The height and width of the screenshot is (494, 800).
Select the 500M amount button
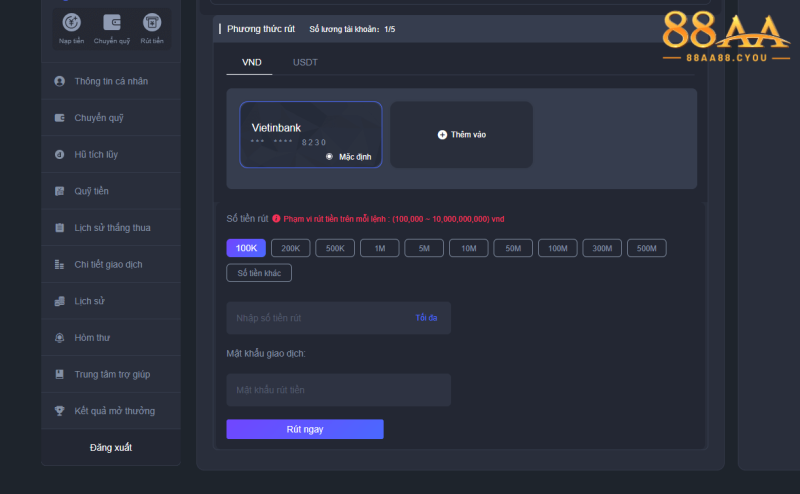(x=646, y=248)
